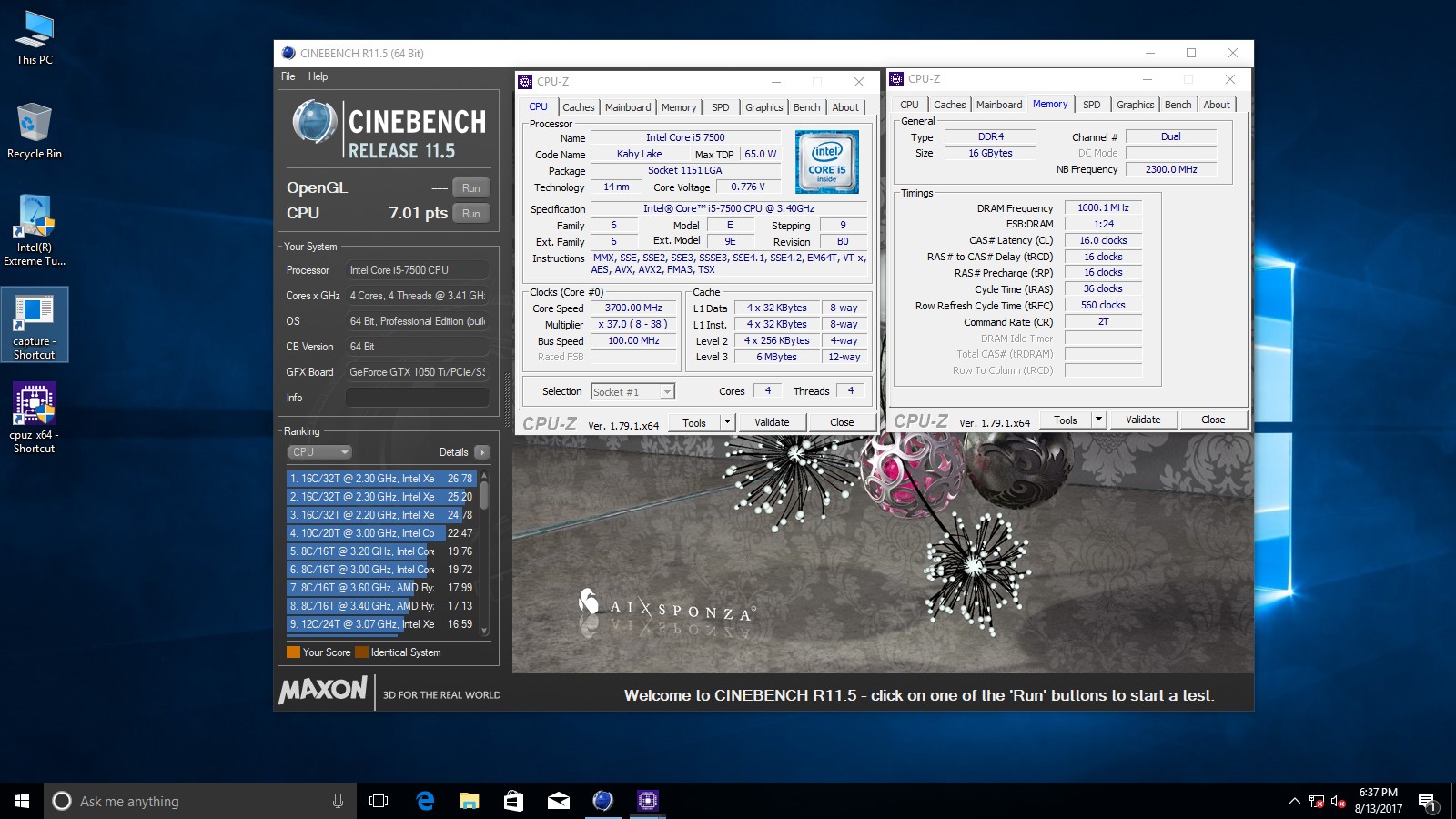Open Task View from taskbar
Screen dimensions: 1456x819
(379, 801)
